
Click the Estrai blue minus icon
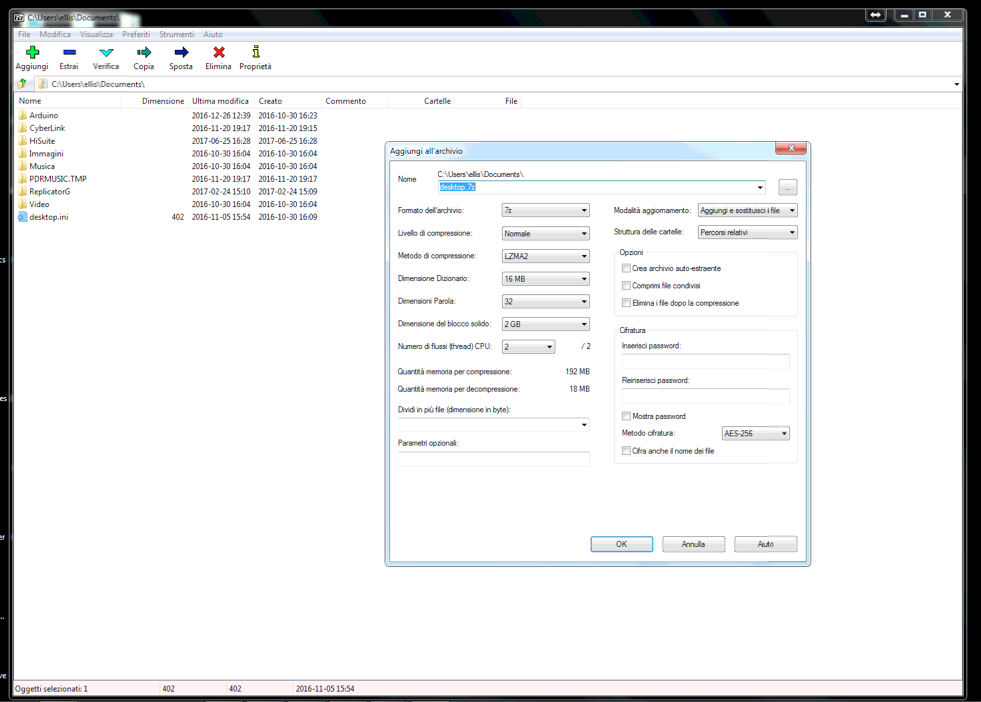click(x=69, y=53)
